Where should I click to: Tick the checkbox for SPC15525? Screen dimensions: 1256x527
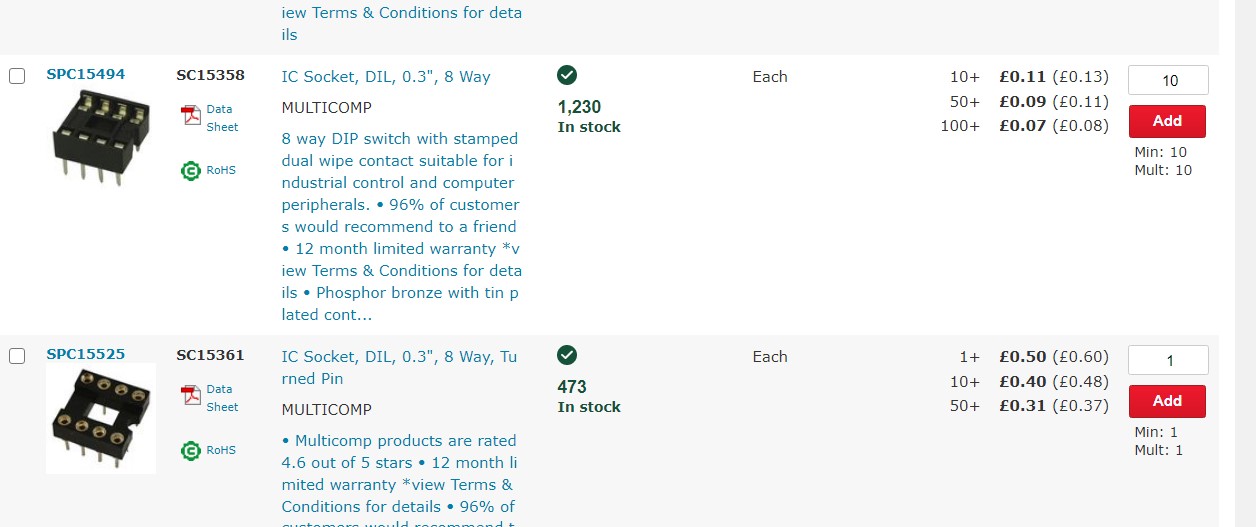coord(17,356)
